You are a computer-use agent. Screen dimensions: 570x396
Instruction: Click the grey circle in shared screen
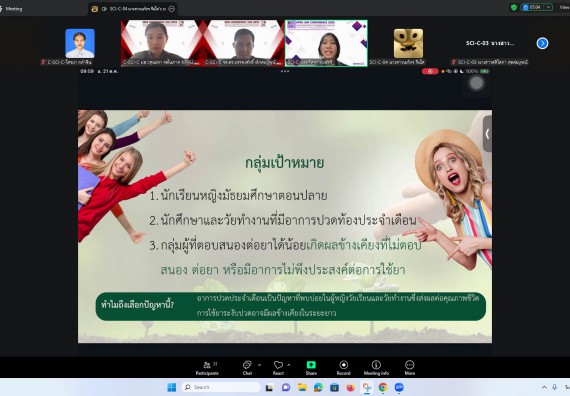[x=476, y=83]
